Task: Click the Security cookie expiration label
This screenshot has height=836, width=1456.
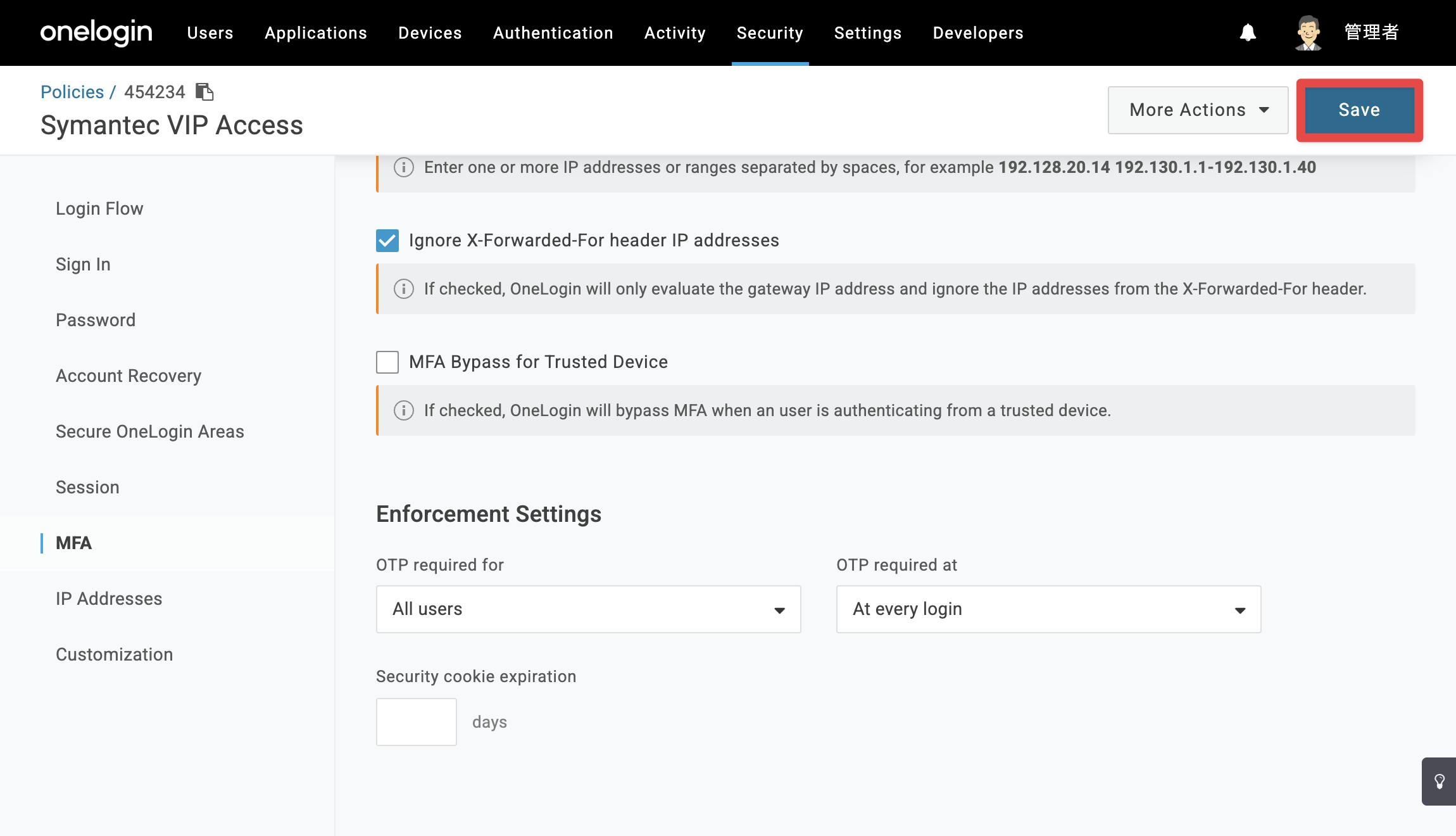Action: tap(476, 676)
